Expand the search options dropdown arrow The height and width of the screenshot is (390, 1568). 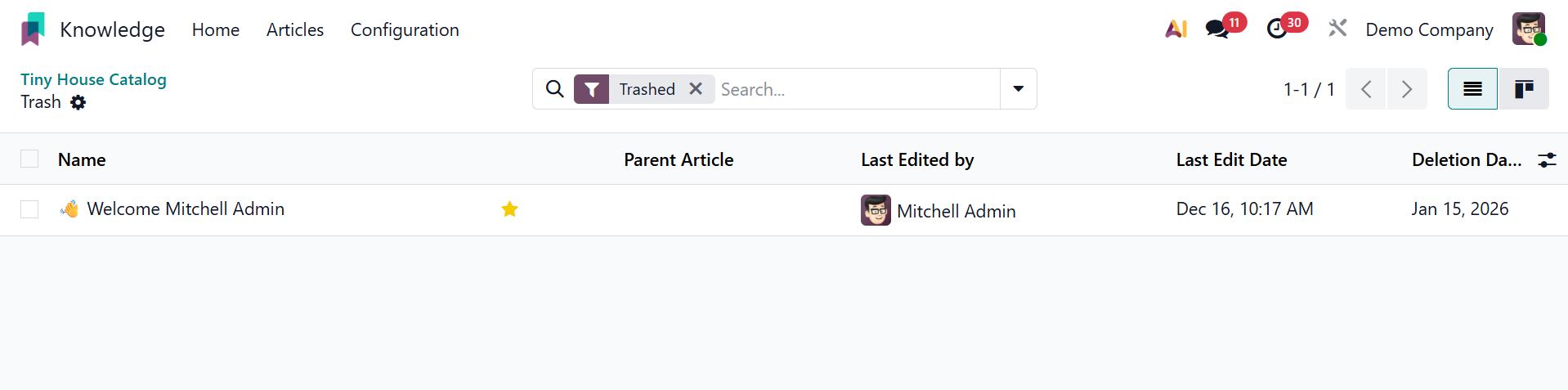point(1019,89)
